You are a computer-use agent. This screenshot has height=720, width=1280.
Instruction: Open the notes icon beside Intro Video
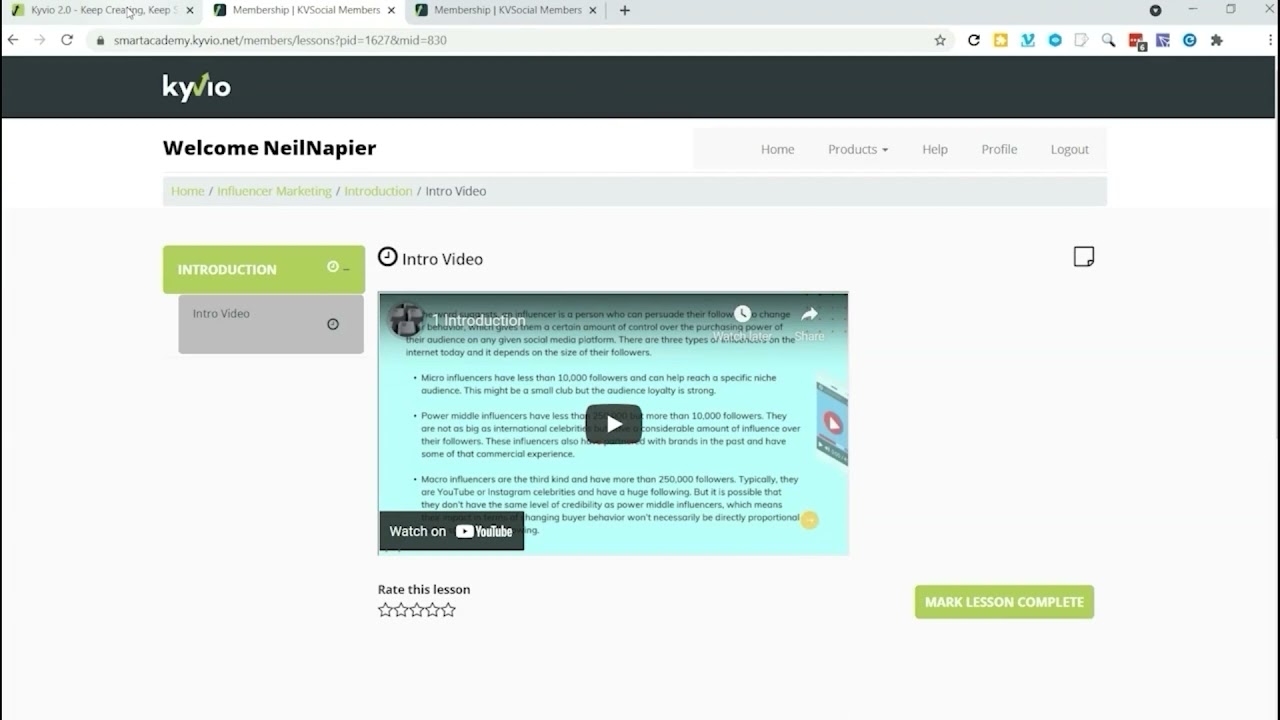(x=1084, y=257)
